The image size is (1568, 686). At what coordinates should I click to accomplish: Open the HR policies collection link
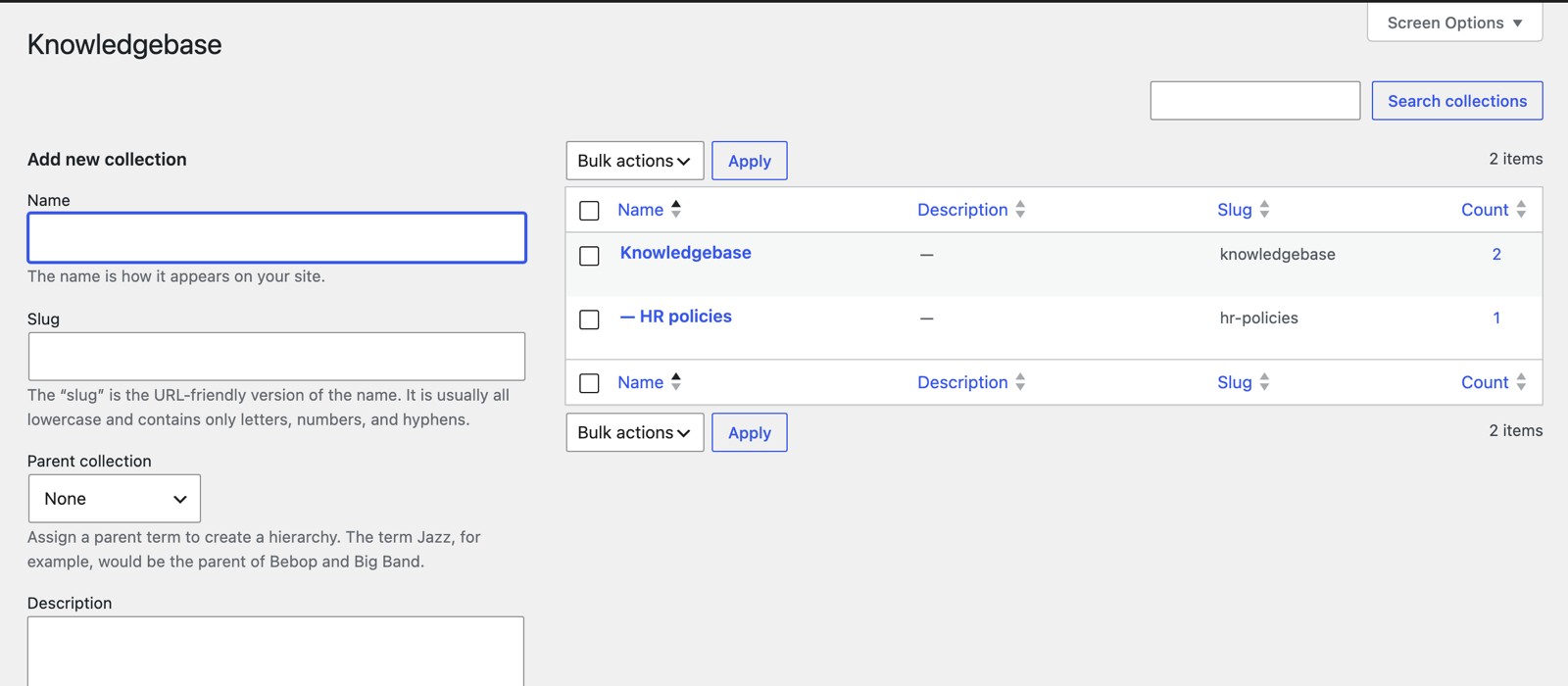point(675,316)
